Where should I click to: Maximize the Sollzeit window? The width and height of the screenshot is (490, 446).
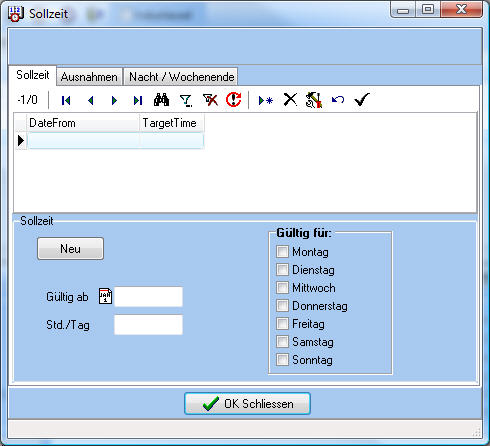pos(428,9)
